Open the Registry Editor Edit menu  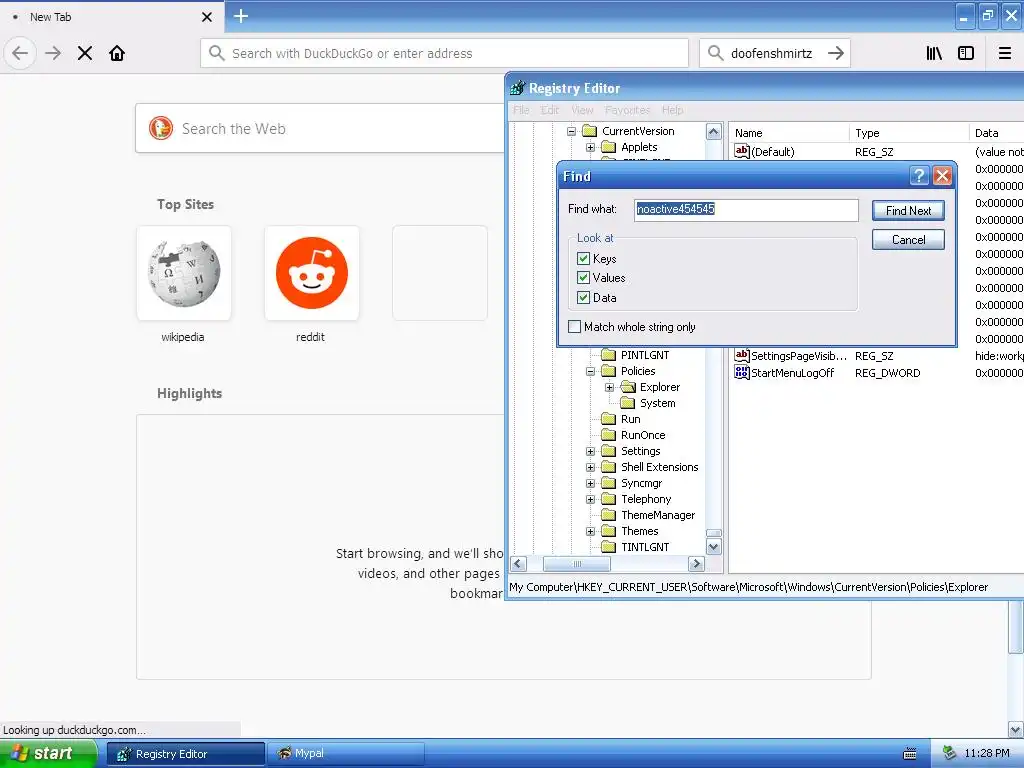pyautogui.click(x=550, y=110)
